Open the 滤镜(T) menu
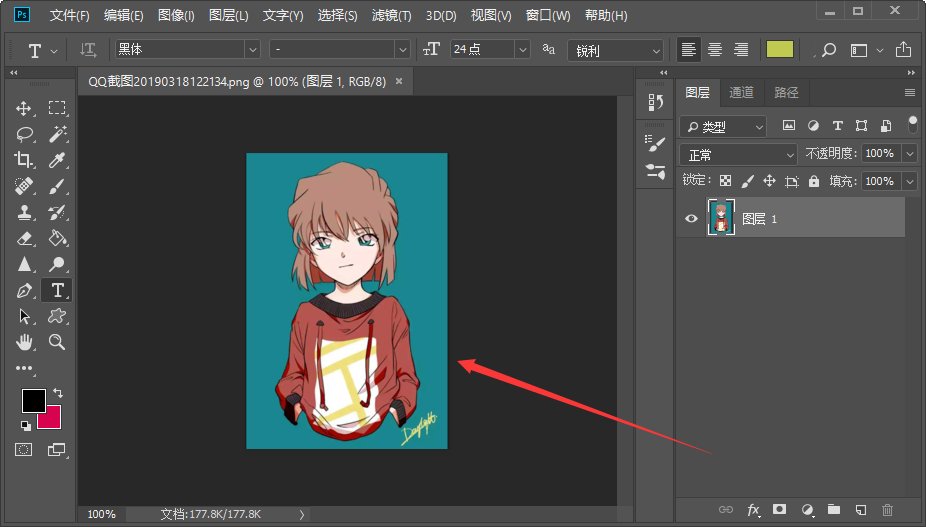926x527 pixels. (x=391, y=15)
